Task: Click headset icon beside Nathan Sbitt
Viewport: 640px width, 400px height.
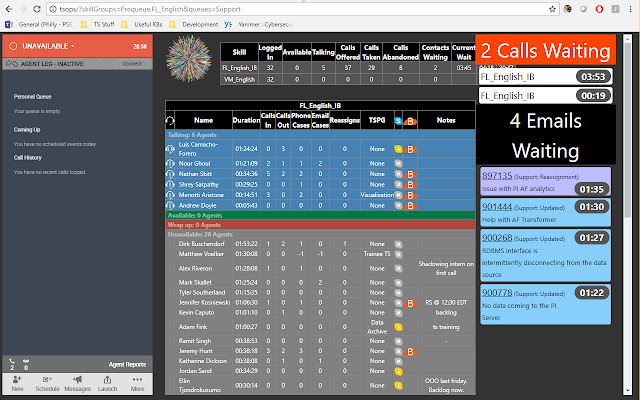Action: click(x=171, y=172)
